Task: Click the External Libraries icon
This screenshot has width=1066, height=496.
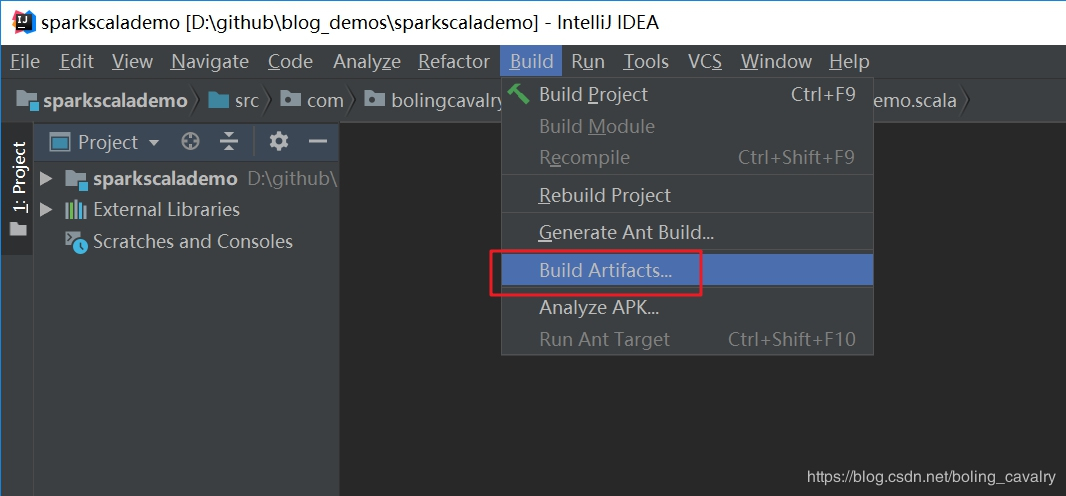Action: click(x=76, y=210)
